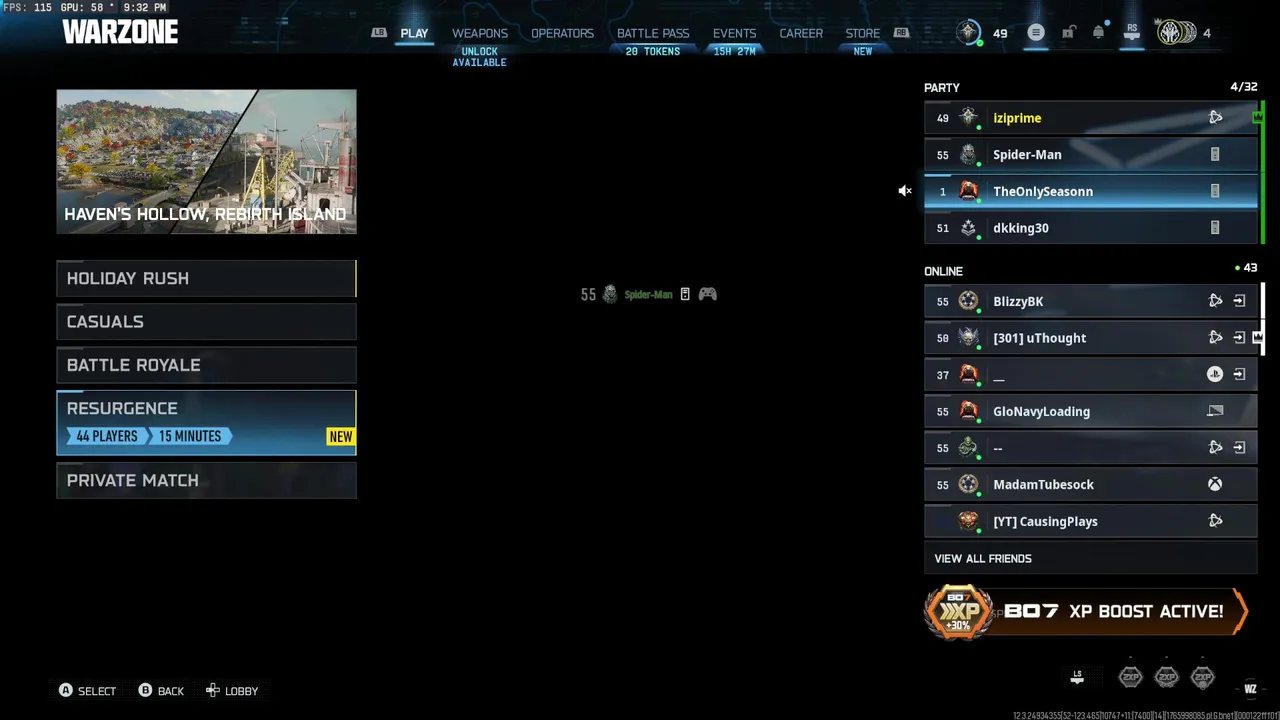Click the Battle.net icon on iziprime row
Viewport: 1280px width, 720px height.
[x=1215, y=118]
